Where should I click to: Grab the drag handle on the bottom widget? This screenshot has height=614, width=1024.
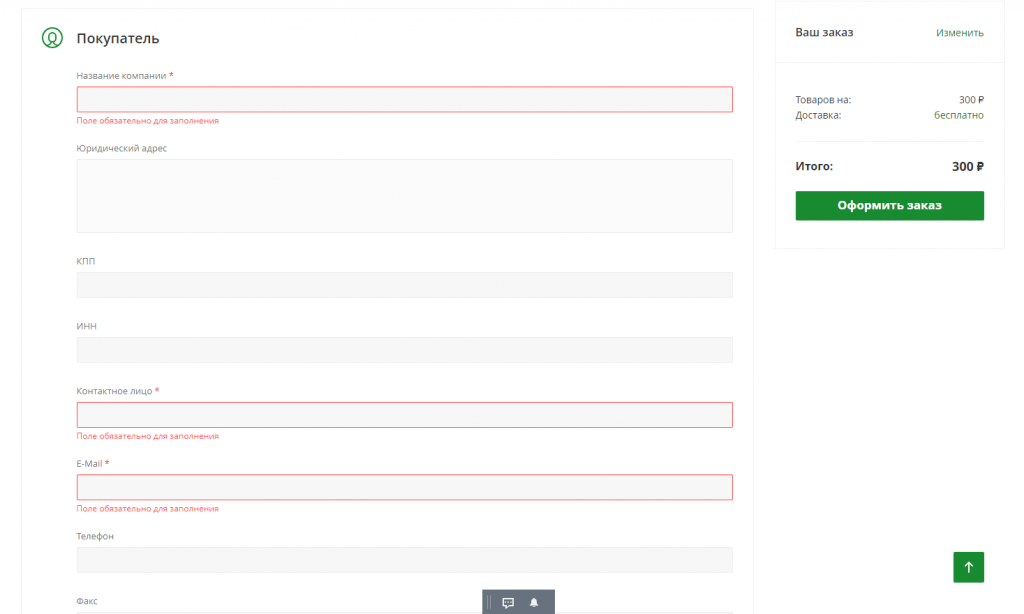490,603
